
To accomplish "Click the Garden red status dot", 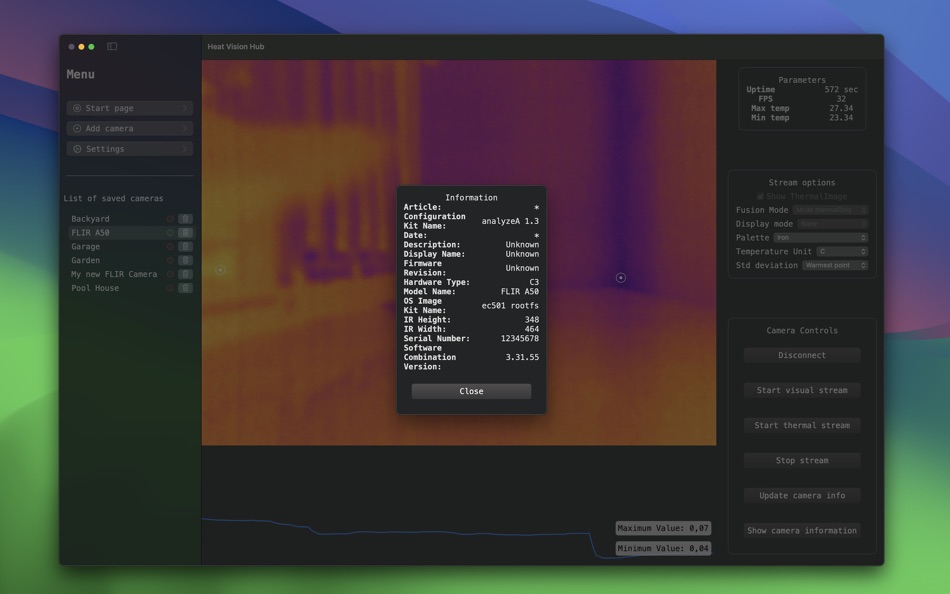I will click(170, 261).
